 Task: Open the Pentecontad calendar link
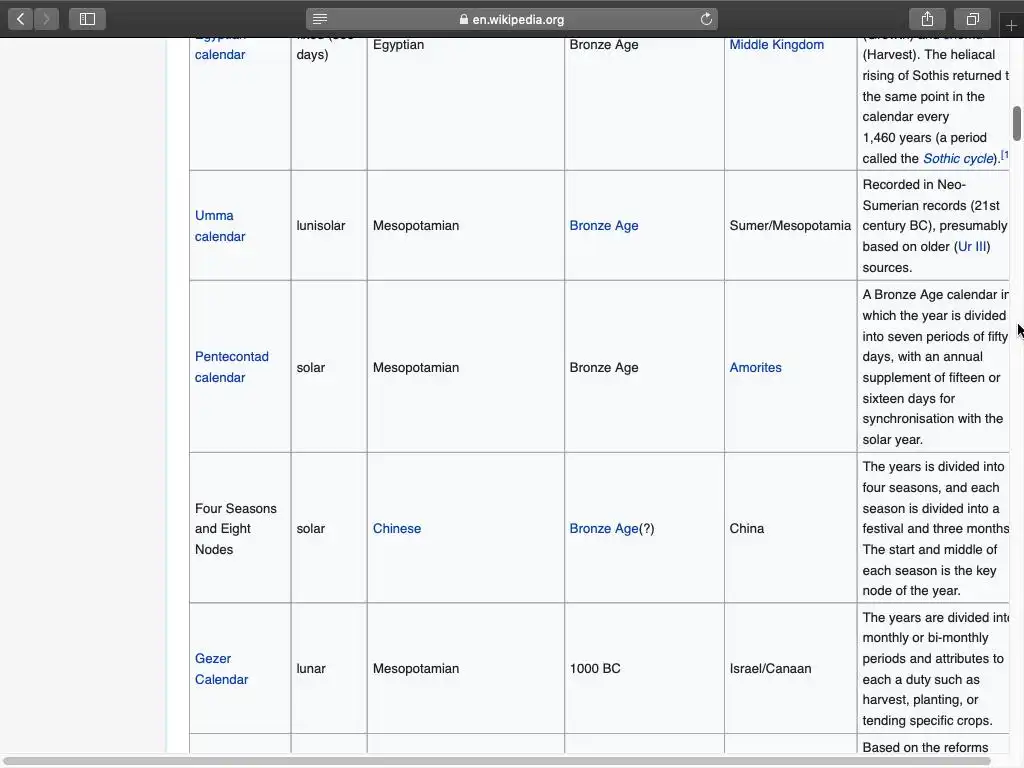232,367
